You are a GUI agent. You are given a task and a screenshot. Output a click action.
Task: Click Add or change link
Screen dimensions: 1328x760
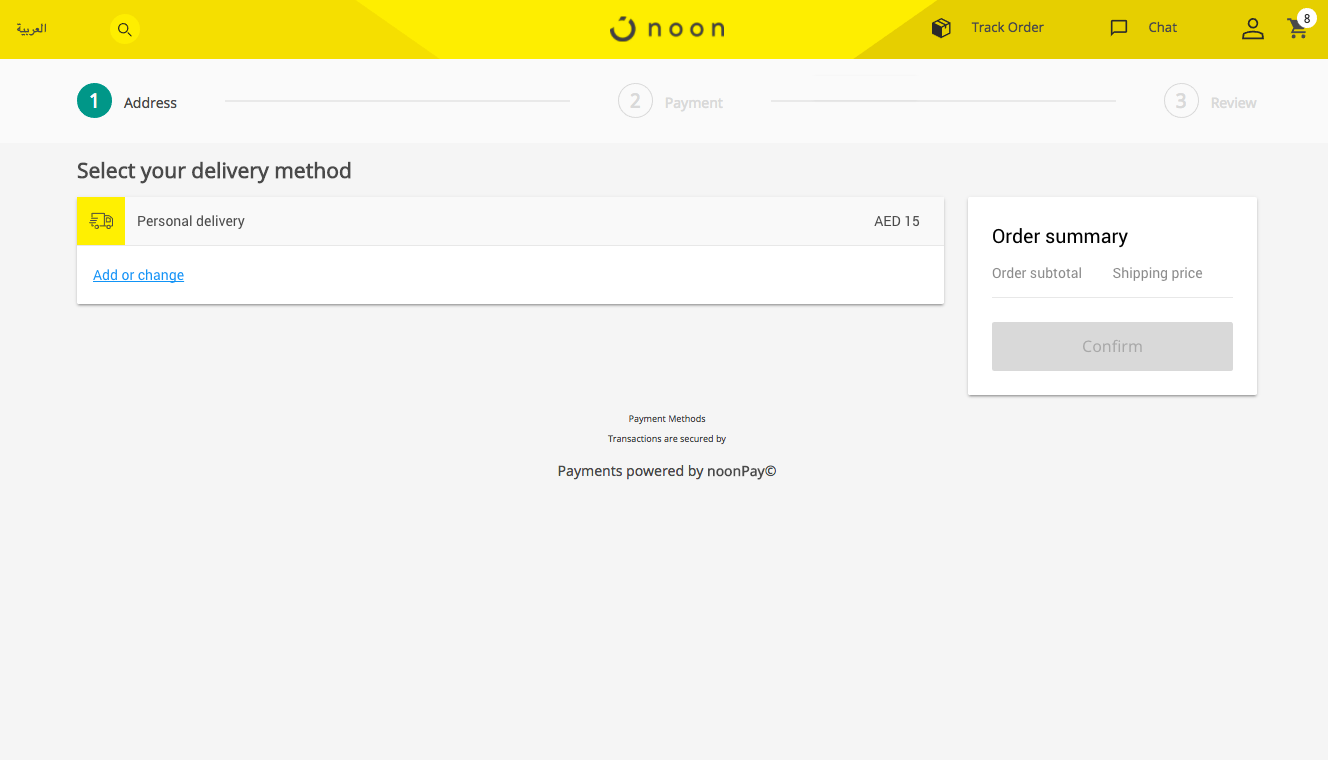pyautogui.click(x=138, y=275)
